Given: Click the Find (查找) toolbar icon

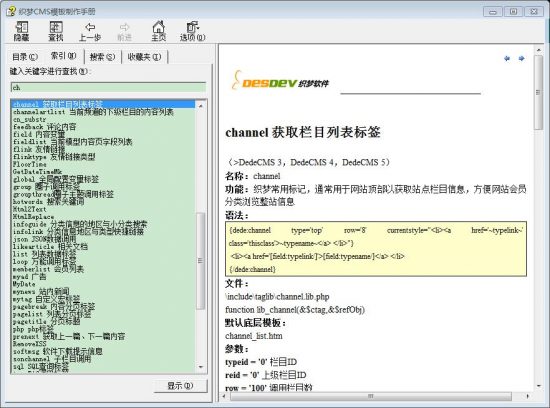Looking at the screenshot, I should tap(55, 31).
